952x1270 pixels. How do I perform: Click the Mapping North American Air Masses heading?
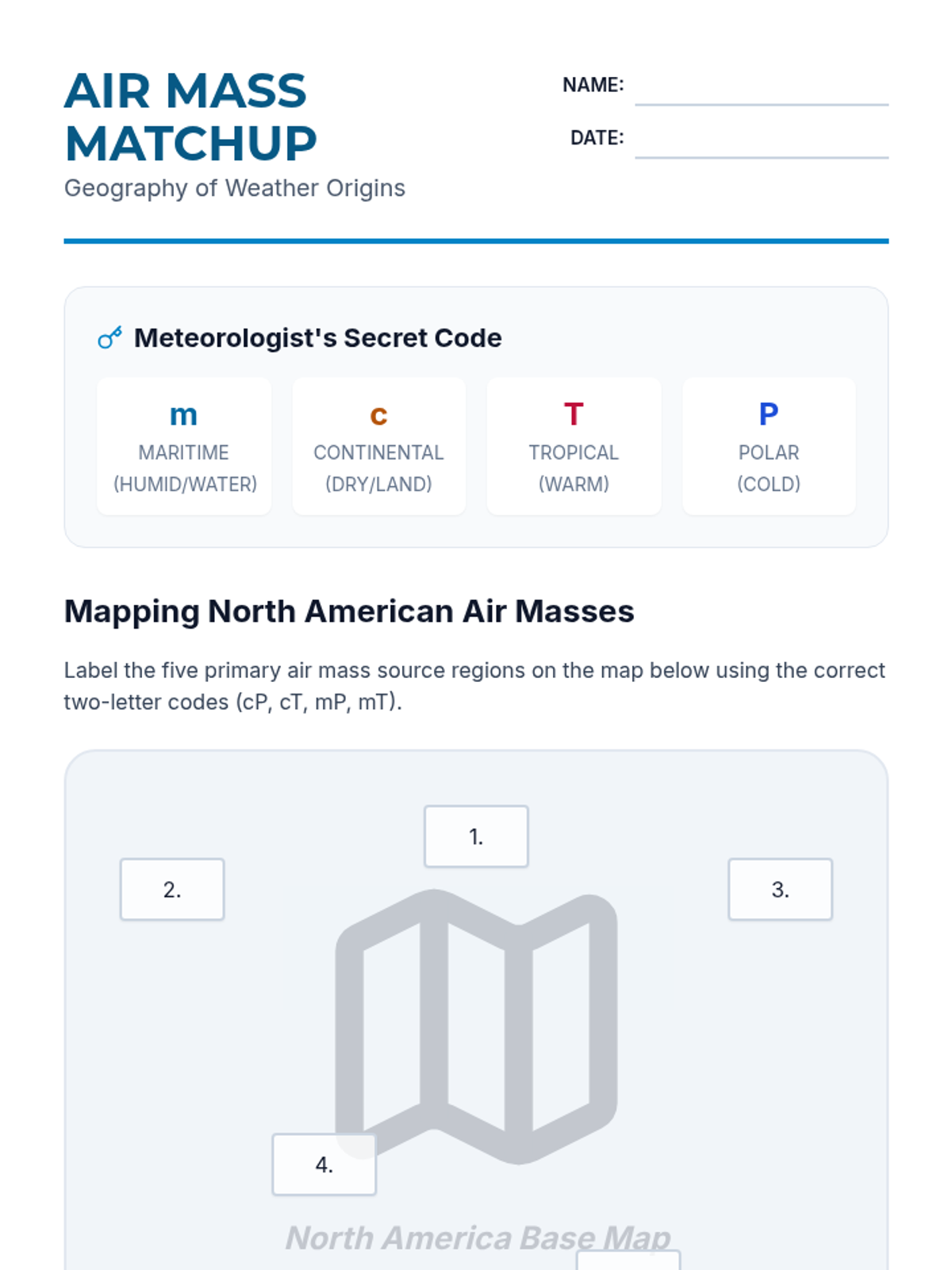pyautogui.click(x=349, y=611)
